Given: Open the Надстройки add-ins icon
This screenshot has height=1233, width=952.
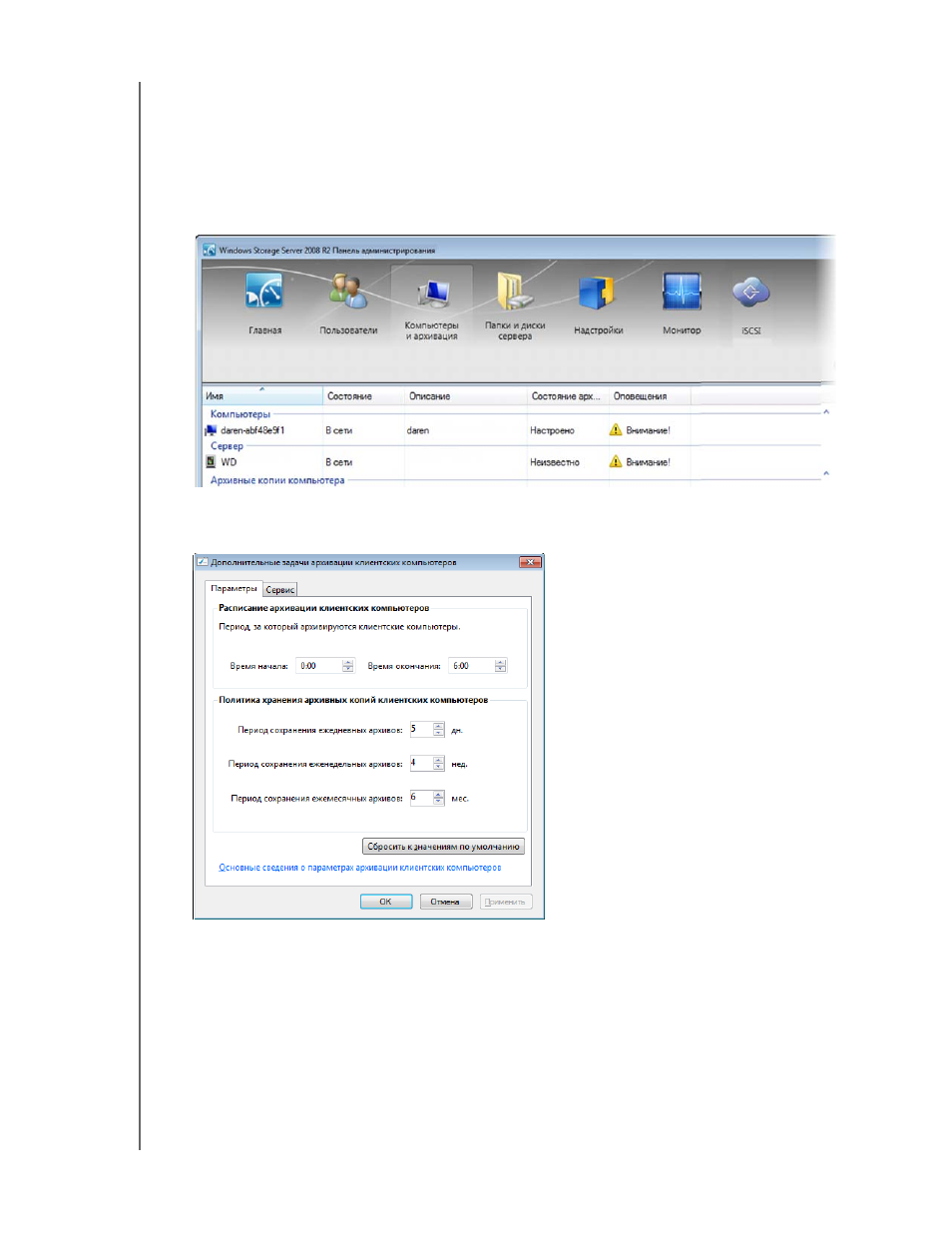Looking at the screenshot, I should pyautogui.click(x=597, y=293).
